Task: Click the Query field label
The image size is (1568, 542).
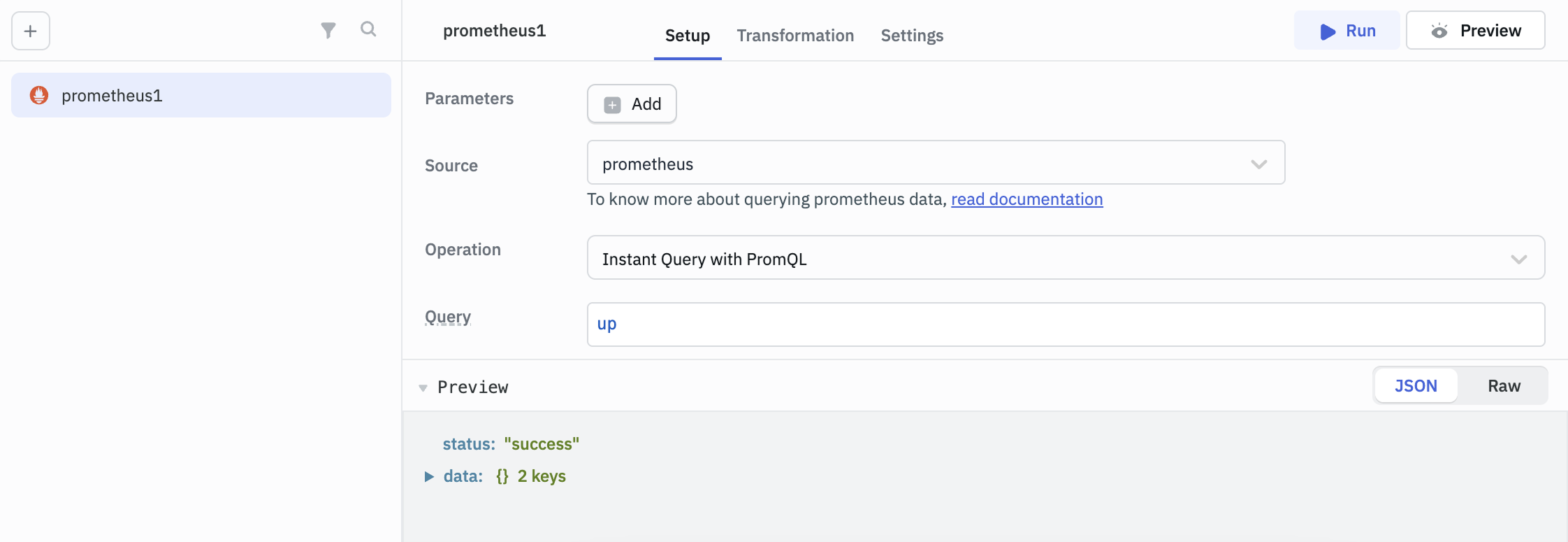Action: pos(448,317)
